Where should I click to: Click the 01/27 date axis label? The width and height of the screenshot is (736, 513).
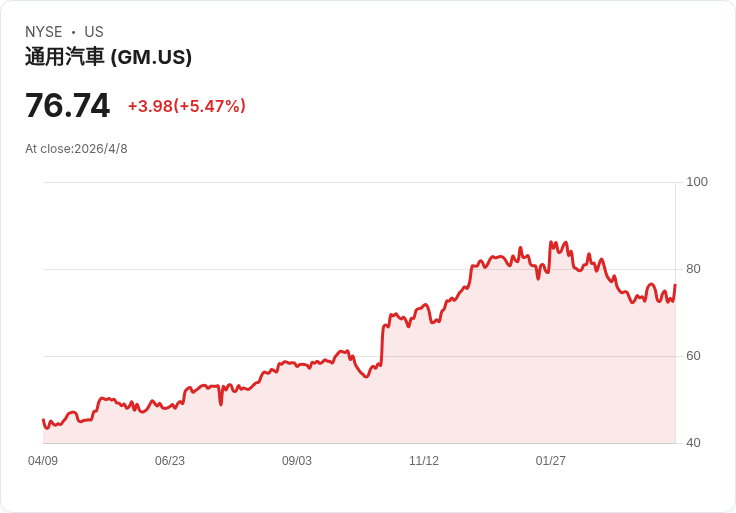click(x=551, y=461)
